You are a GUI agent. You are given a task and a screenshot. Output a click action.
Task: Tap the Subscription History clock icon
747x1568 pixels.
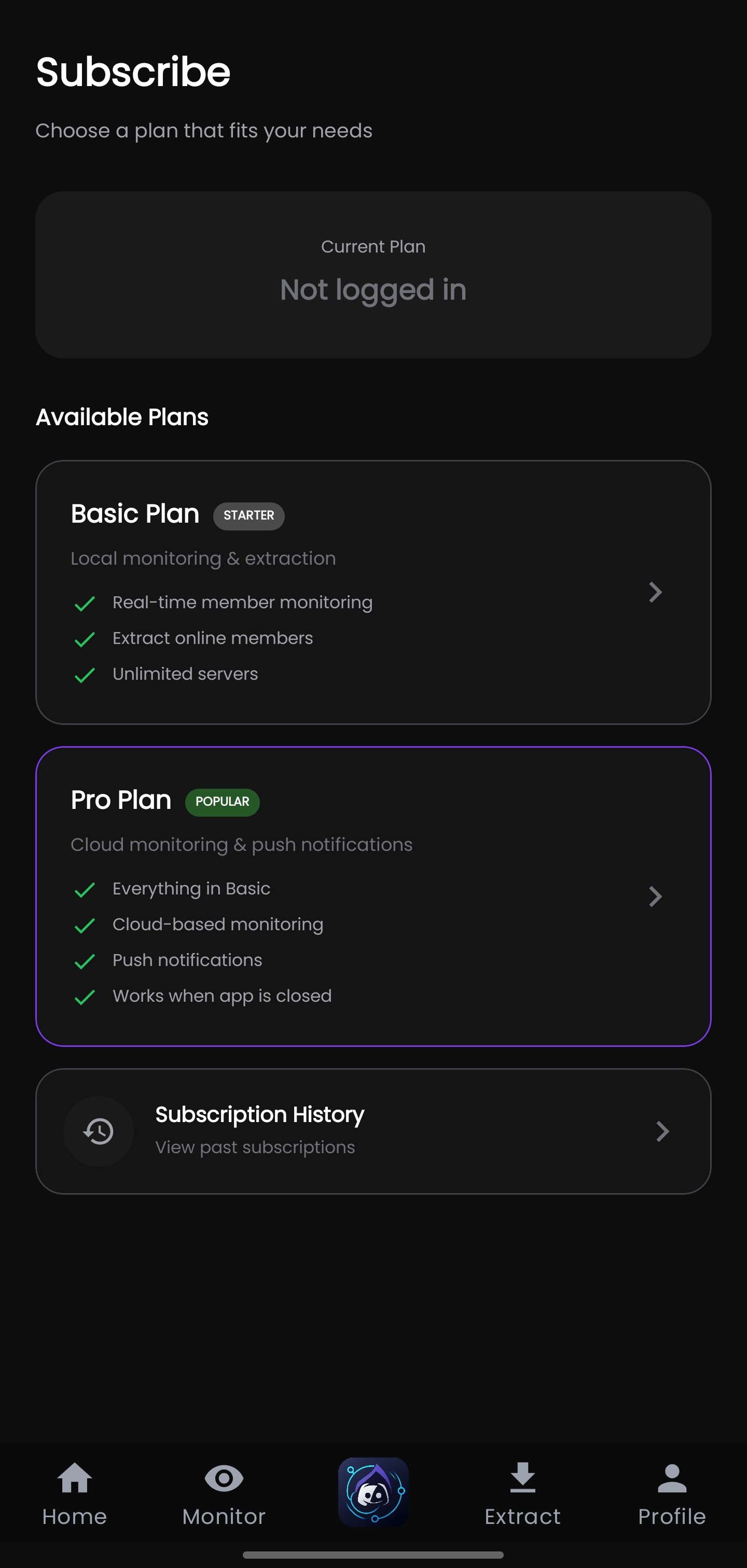pos(98,1131)
